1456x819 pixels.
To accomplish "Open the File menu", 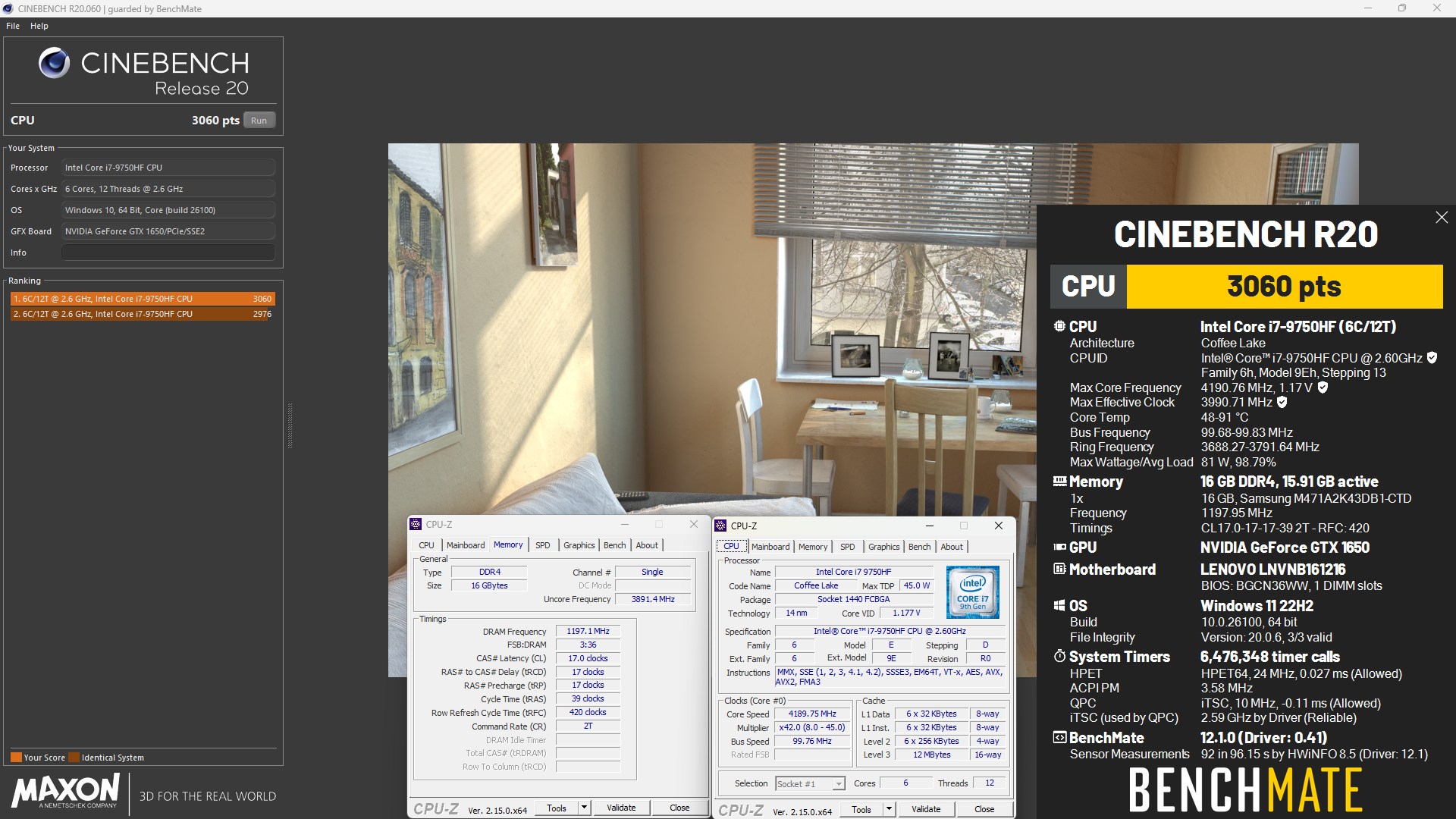I will tap(13, 26).
